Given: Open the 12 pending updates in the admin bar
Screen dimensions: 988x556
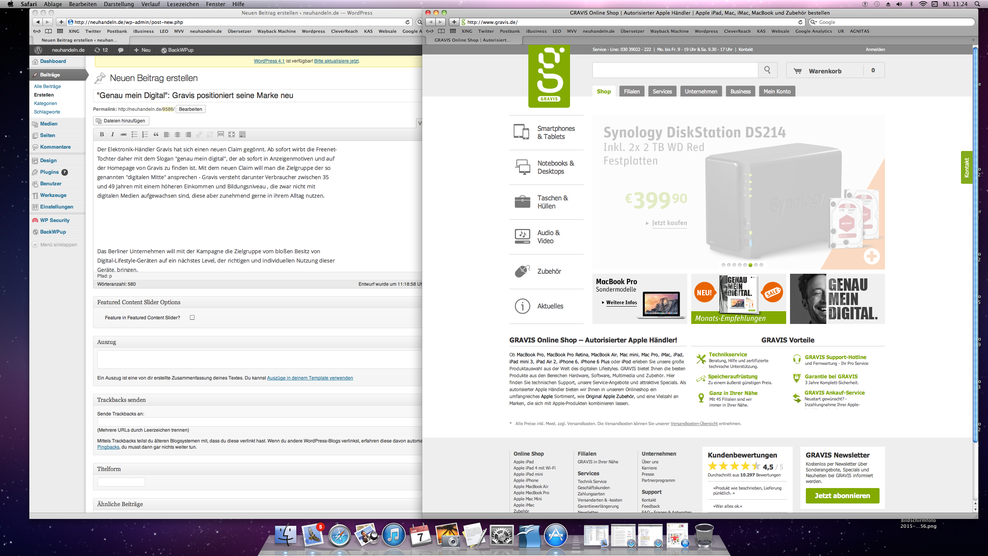Looking at the screenshot, I should click(101, 50).
